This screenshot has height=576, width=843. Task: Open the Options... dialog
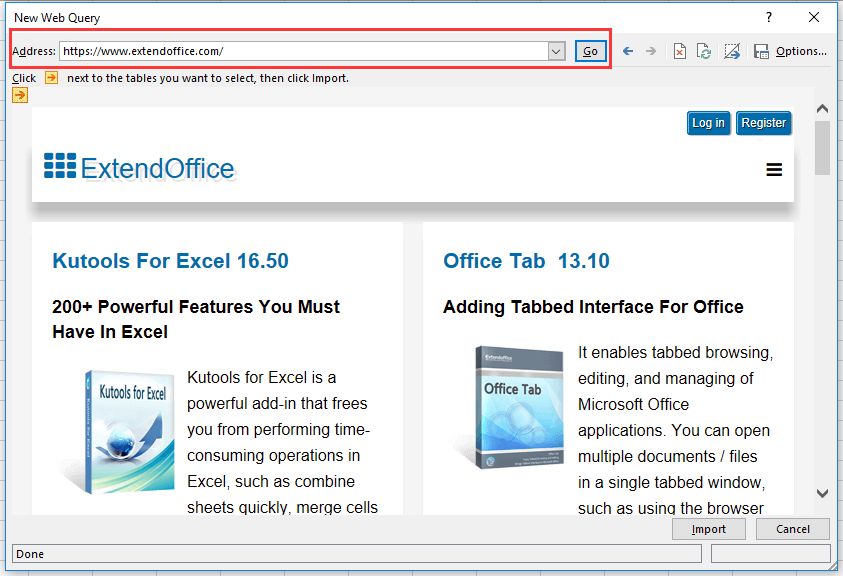coord(801,51)
